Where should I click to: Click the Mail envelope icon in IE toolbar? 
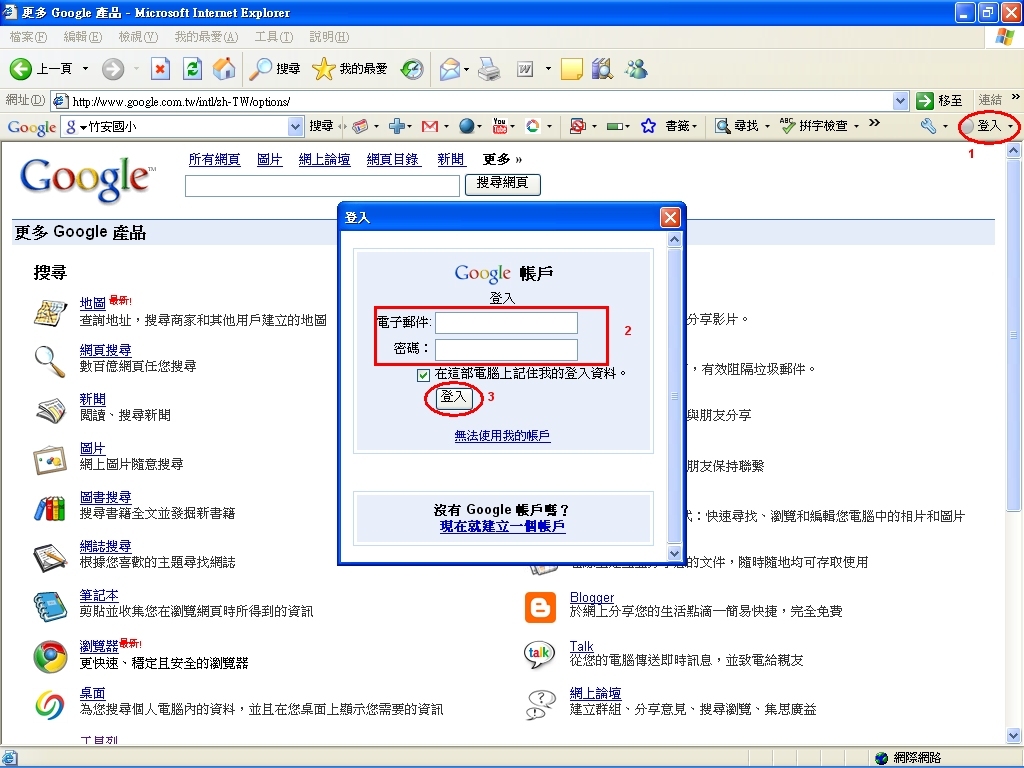point(450,69)
